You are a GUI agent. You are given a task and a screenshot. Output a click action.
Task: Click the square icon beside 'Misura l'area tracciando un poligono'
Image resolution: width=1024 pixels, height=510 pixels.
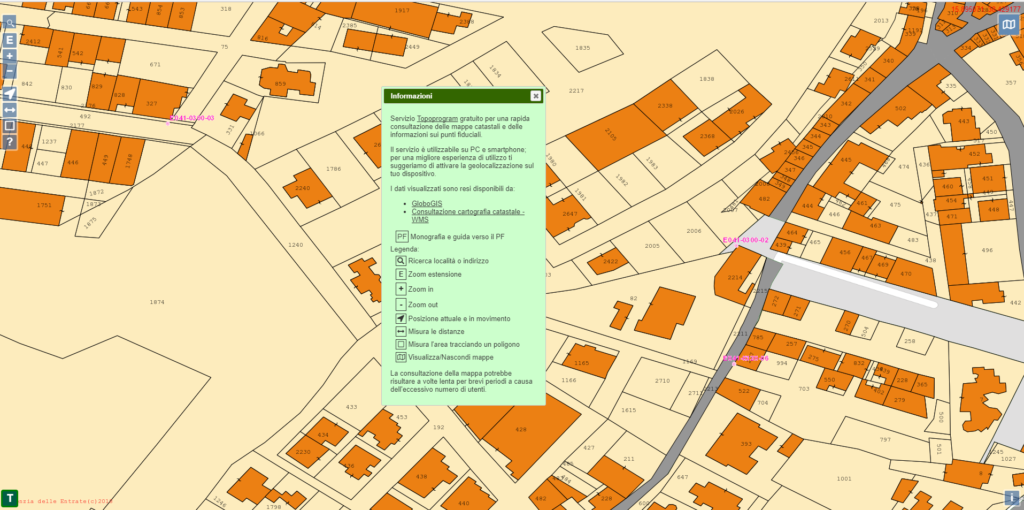coord(401,344)
